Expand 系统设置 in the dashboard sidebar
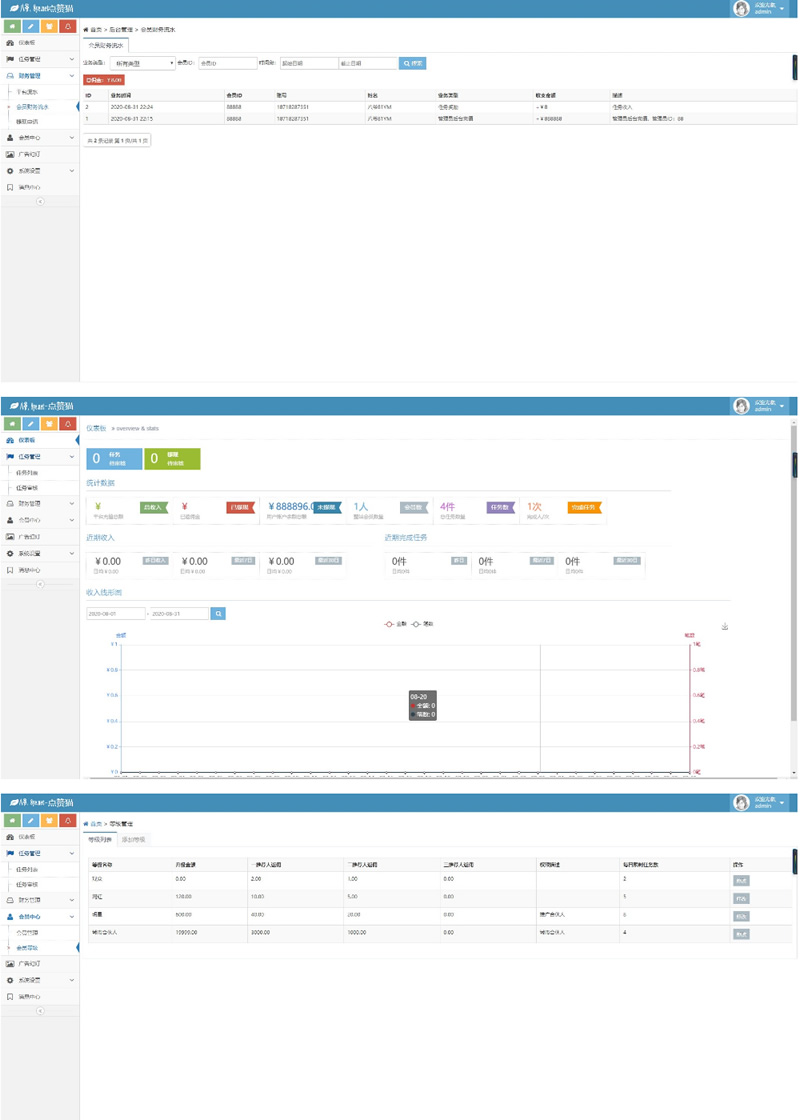 40,553
